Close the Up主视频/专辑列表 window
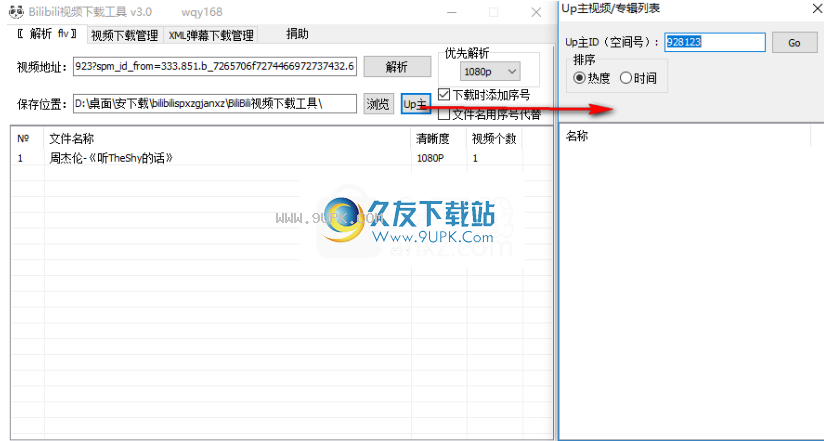The width and height of the screenshot is (824, 441). click(x=816, y=9)
